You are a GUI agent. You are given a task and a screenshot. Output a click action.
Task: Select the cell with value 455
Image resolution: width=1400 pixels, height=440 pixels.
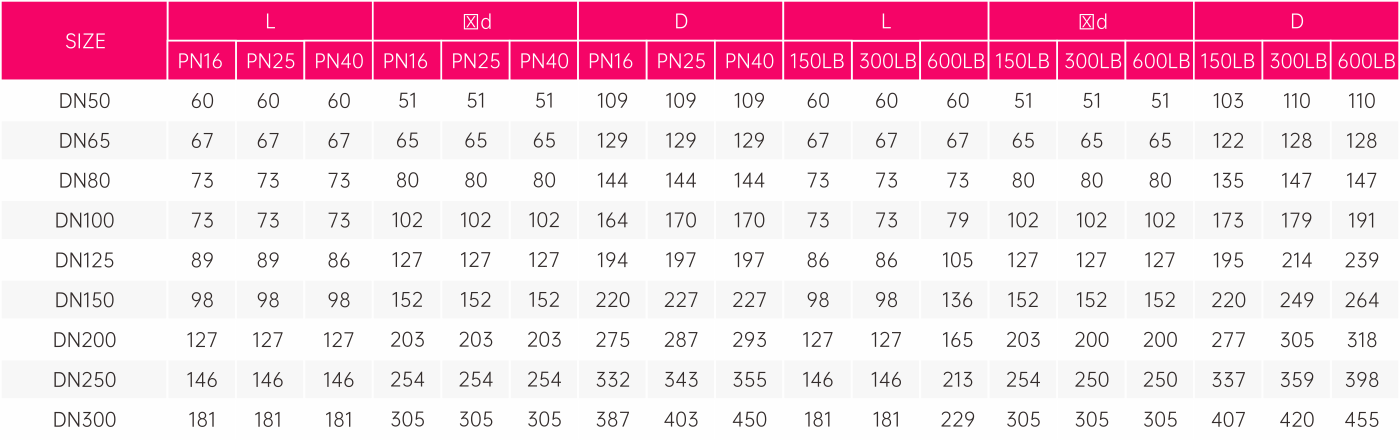[x=1364, y=421]
